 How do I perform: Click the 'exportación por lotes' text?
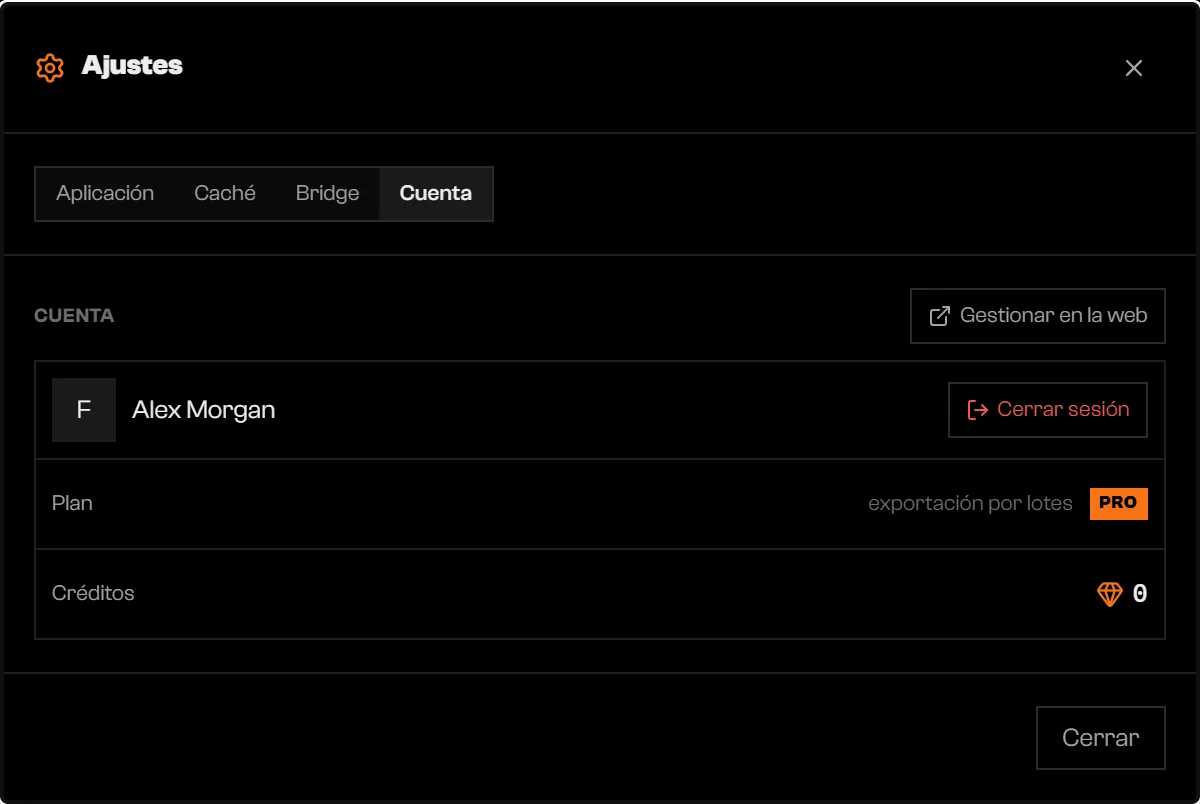pos(970,503)
